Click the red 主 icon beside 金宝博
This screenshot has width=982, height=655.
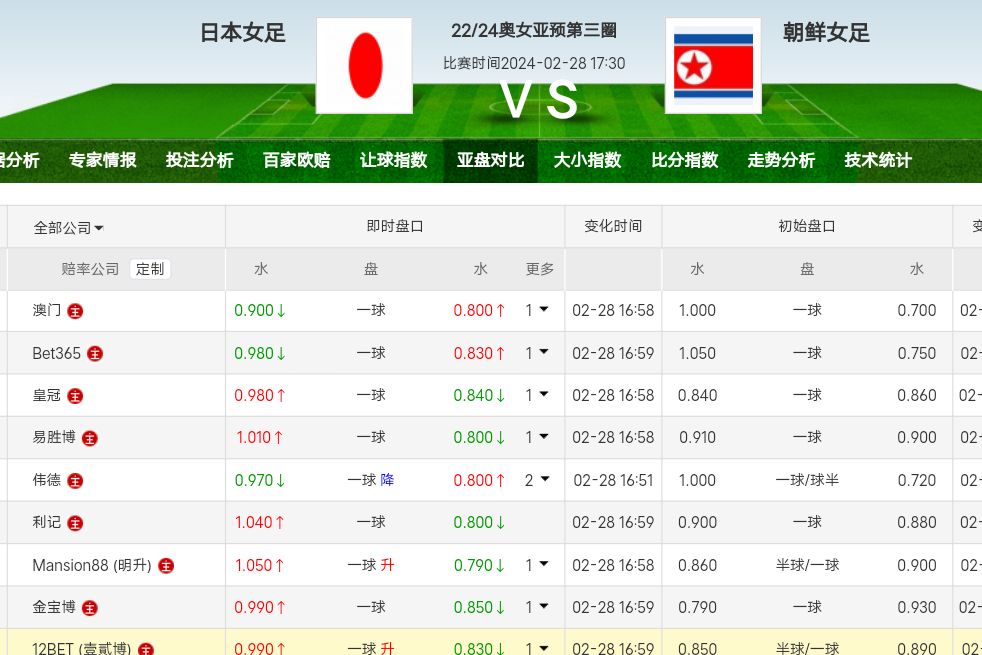90,608
